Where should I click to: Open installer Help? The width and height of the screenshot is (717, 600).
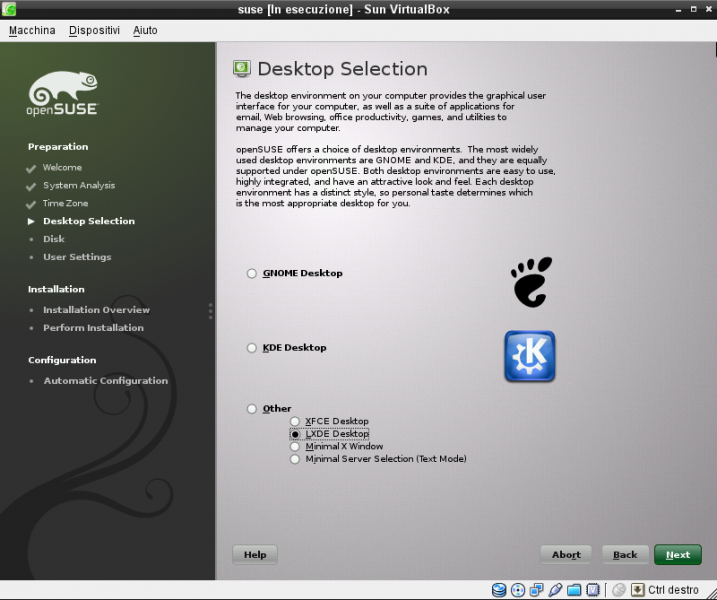pyautogui.click(x=255, y=554)
